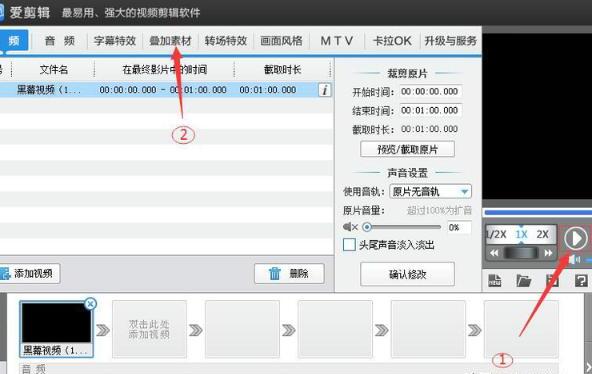Click the 原片音量 slider handle
The image size is (592, 374).
pos(367,227)
